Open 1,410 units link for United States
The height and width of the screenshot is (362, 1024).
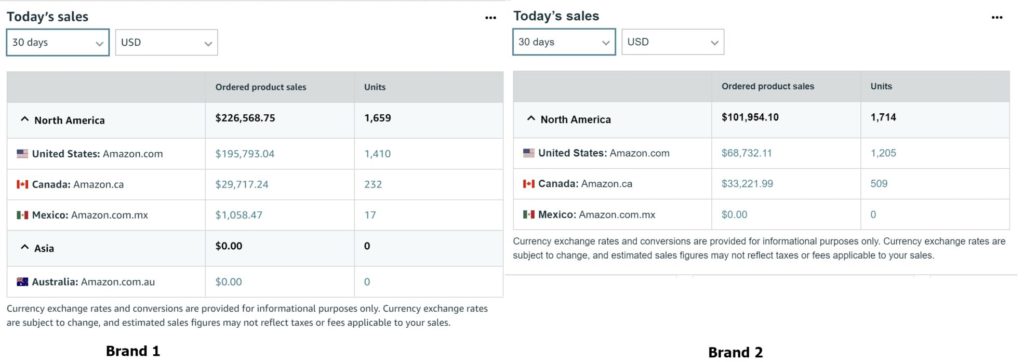coord(377,154)
